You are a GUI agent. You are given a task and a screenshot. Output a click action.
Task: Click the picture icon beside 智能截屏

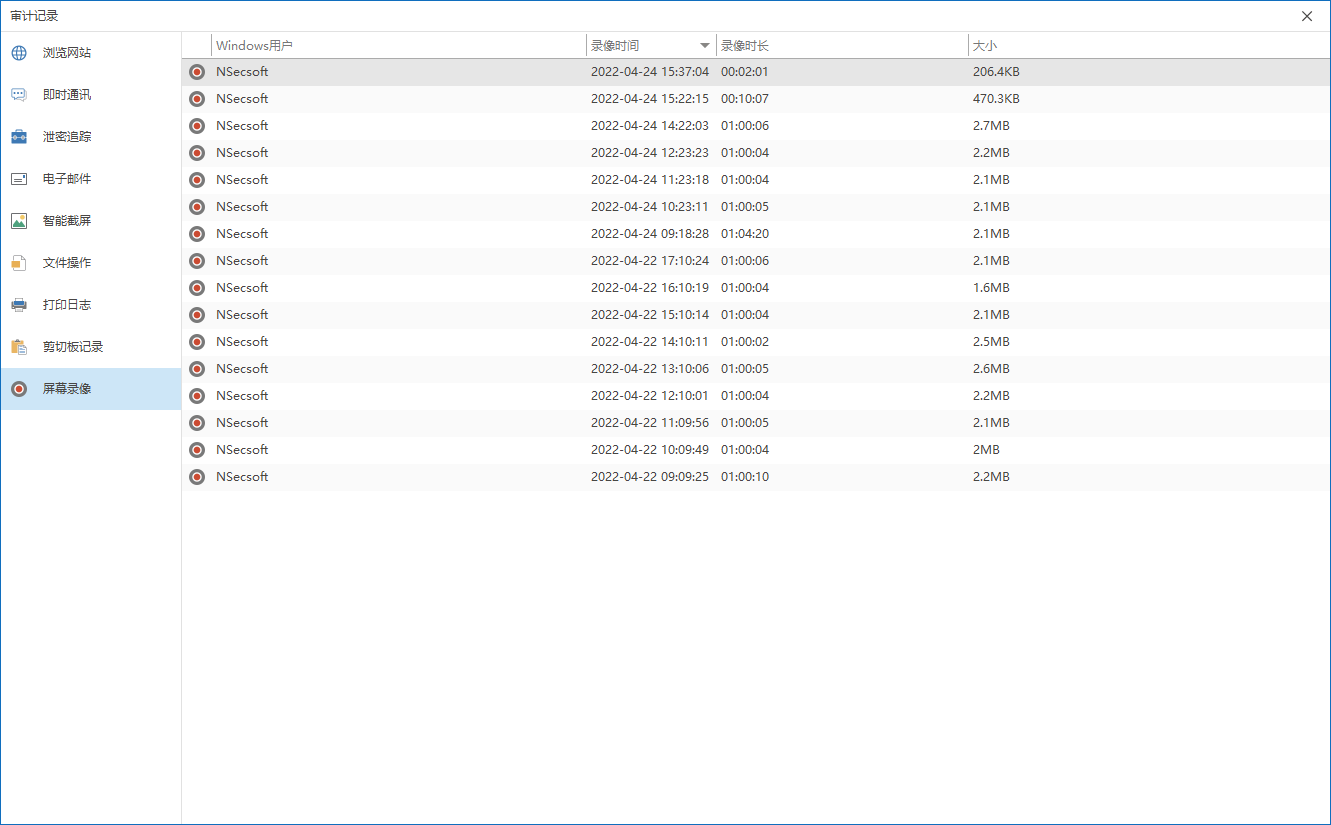[19, 221]
